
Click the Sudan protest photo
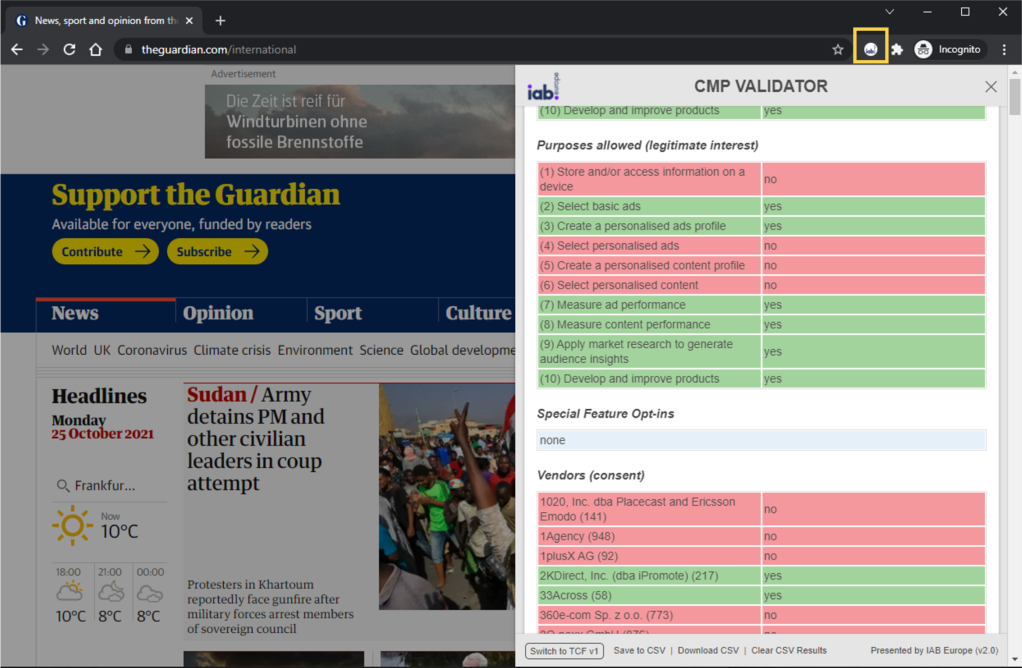[x=447, y=497]
